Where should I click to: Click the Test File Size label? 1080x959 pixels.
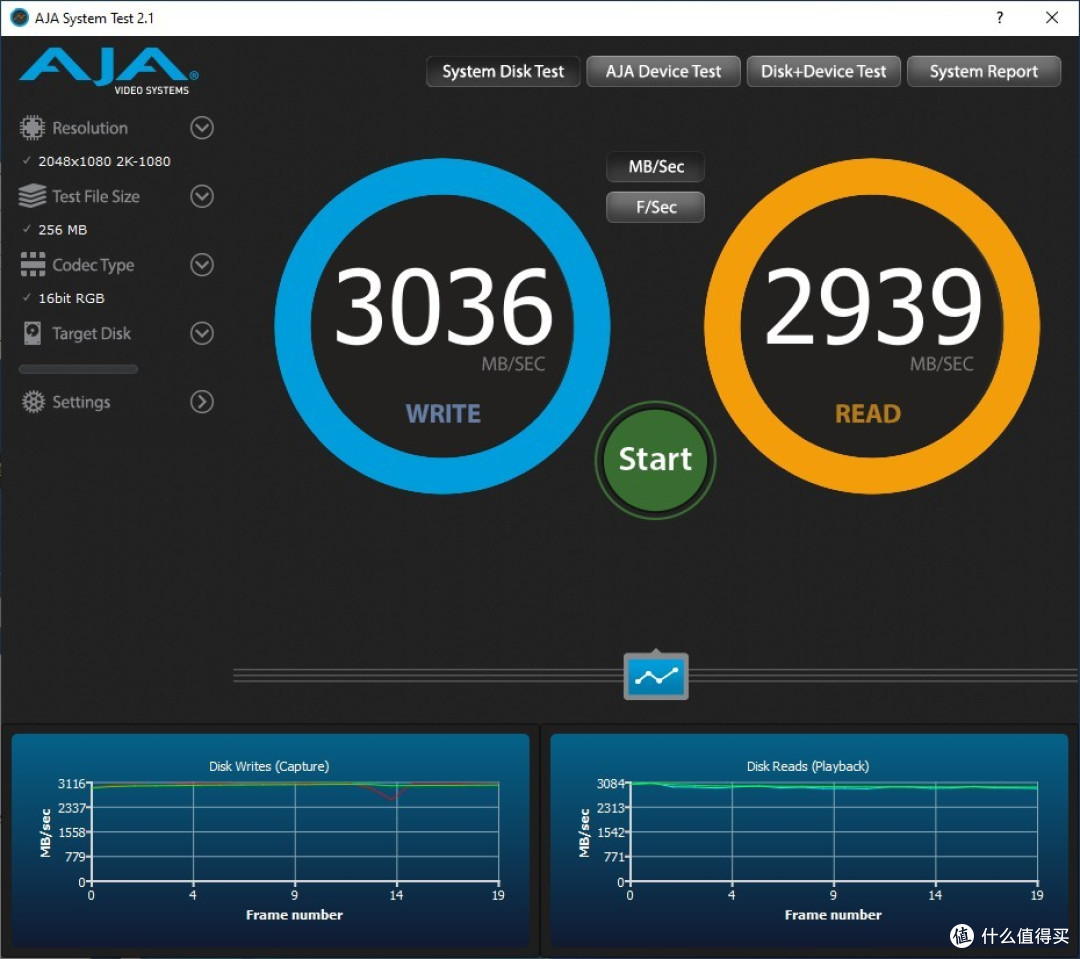(x=96, y=196)
